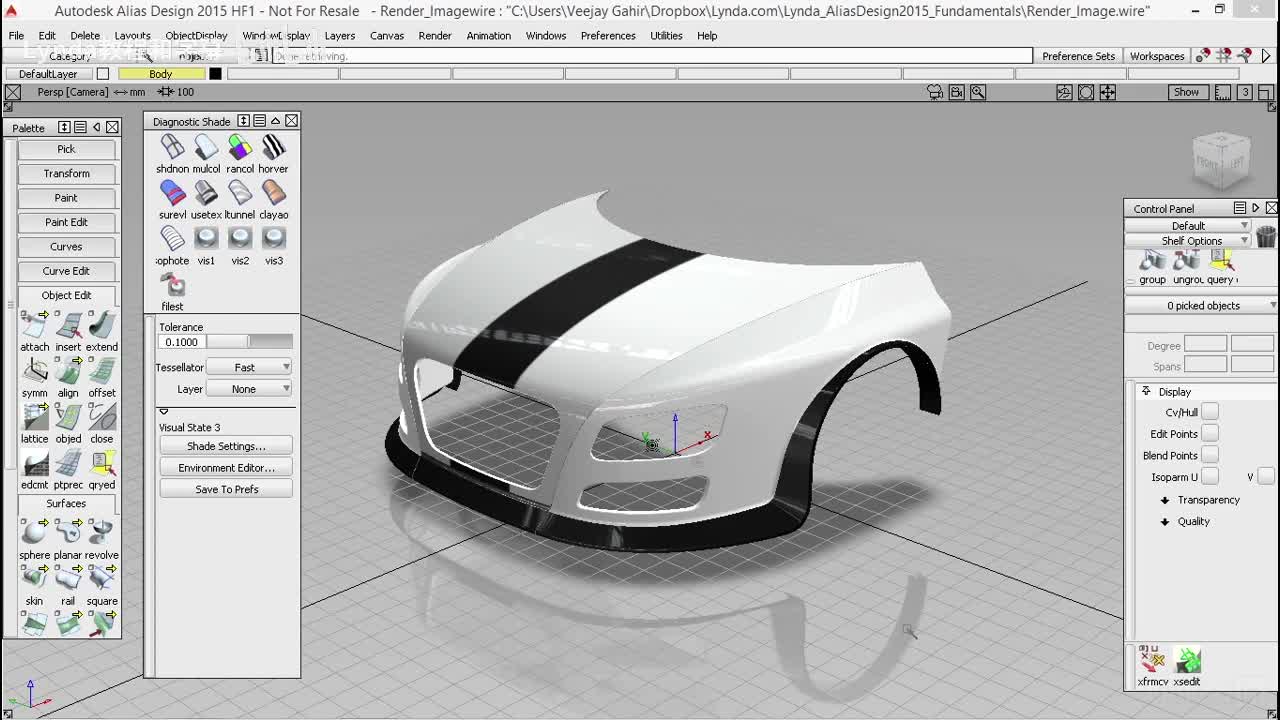
Task: Click the look-at zoom magnifier icon
Action: pos(978,92)
